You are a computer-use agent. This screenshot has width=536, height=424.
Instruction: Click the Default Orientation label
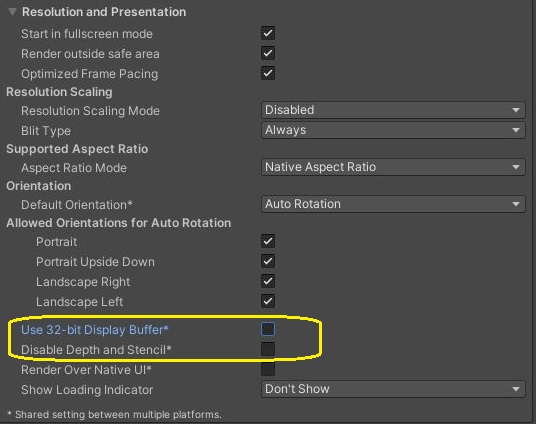coord(77,205)
